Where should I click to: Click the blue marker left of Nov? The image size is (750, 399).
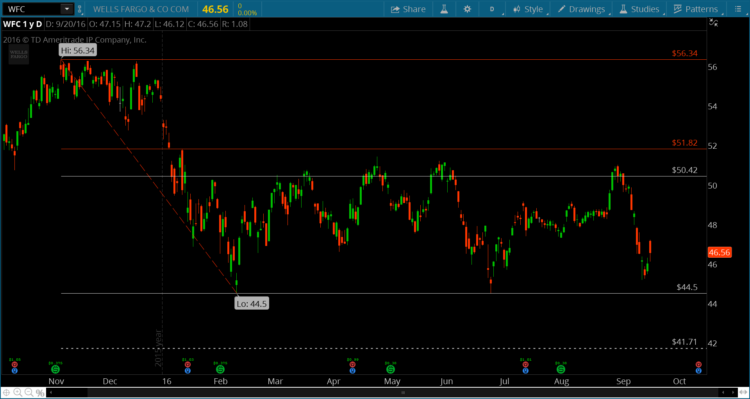(x=14, y=370)
